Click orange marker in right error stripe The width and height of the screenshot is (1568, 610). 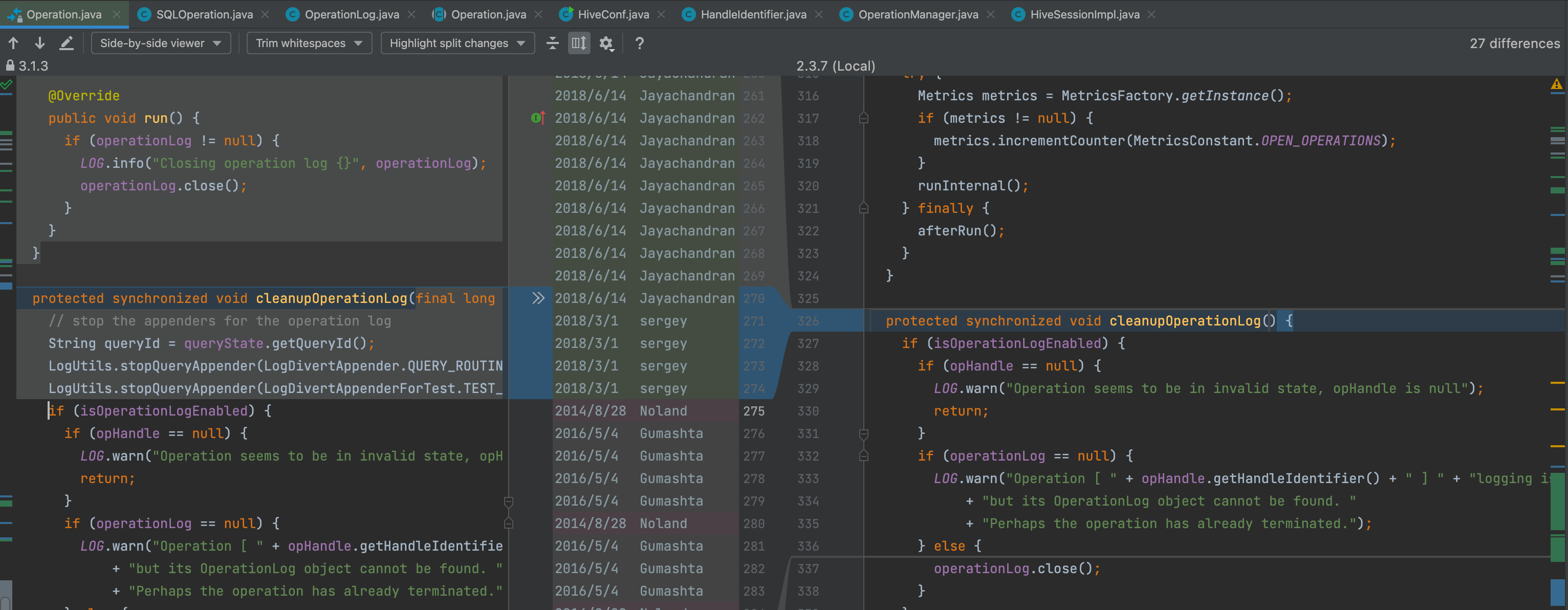click(x=1557, y=383)
